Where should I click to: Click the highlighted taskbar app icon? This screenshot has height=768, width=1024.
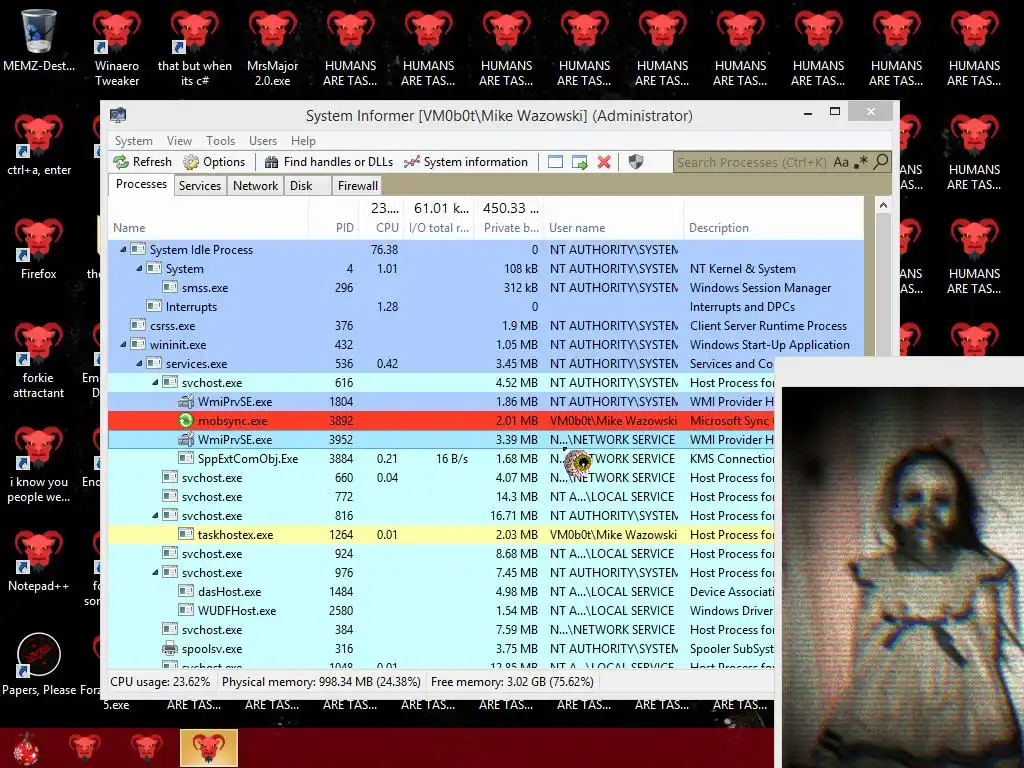[208, 748]
